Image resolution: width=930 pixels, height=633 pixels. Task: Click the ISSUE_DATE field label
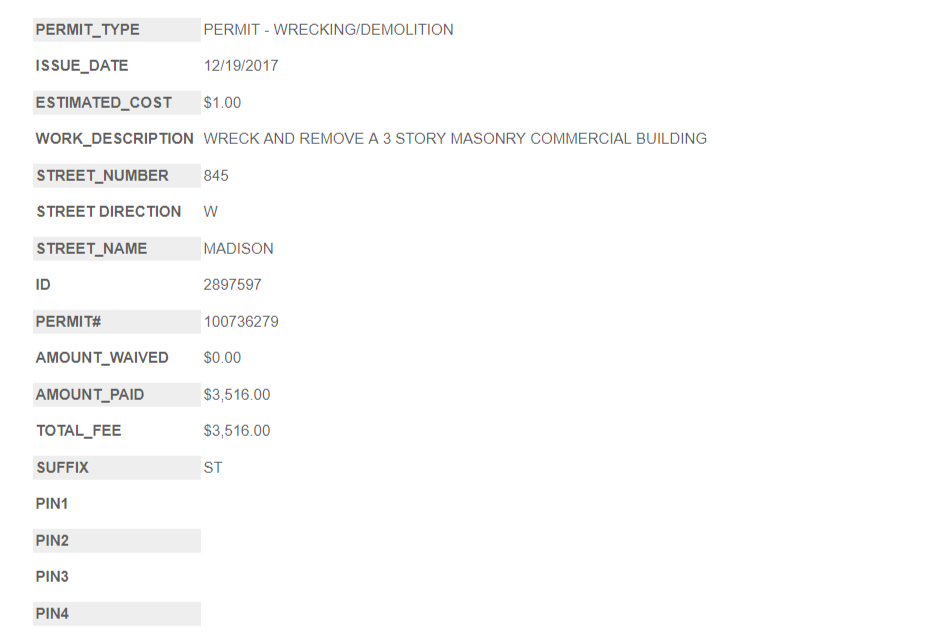[x=82, y=66]
